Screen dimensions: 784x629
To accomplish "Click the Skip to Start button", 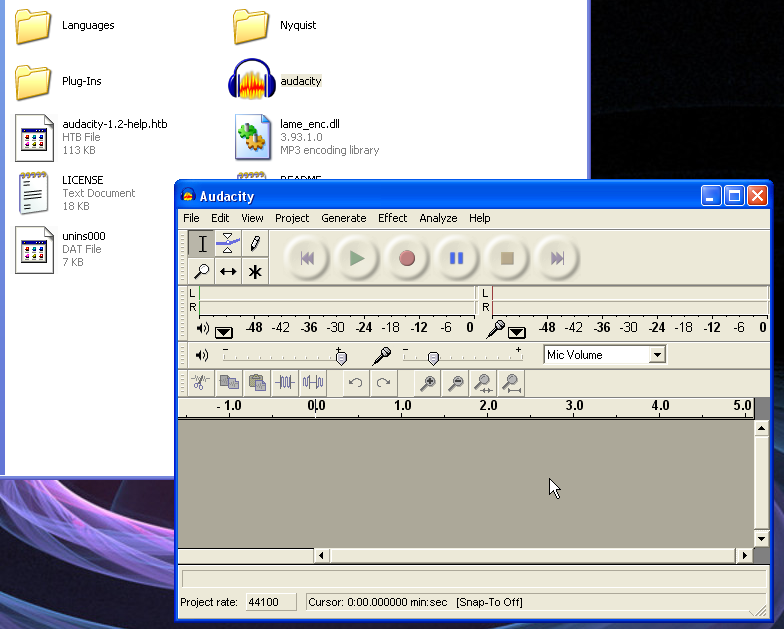I will (306, 258).
